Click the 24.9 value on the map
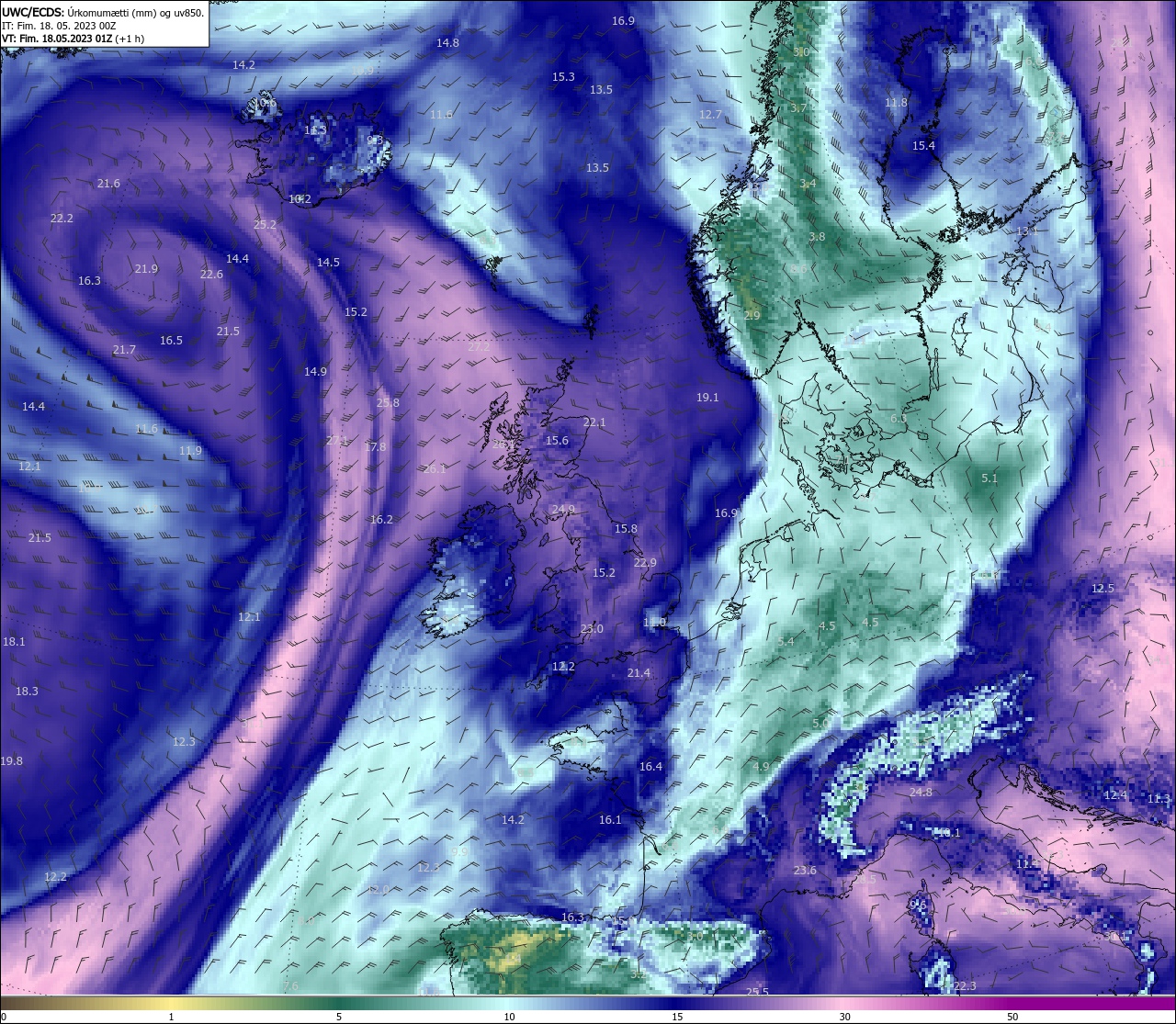 563,510
